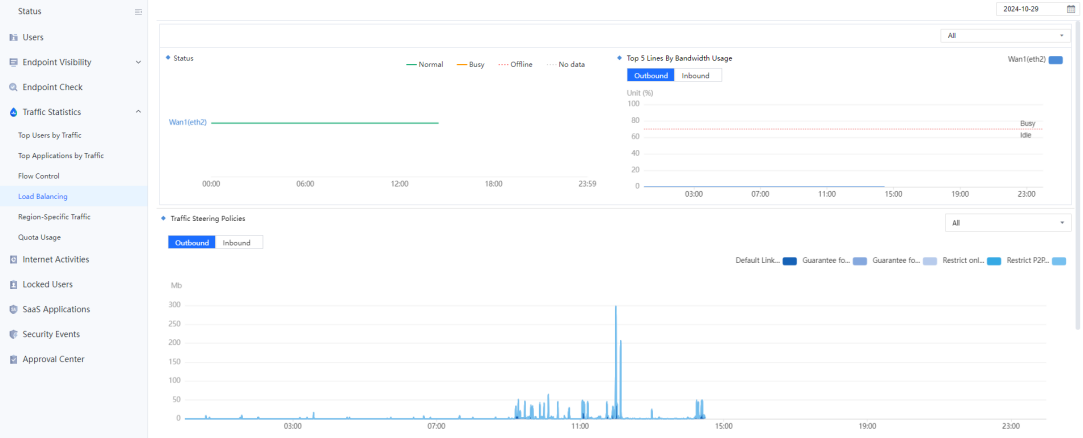Open the Traffic Steering Policies All dropdown
Image resolution: width=1083 pixels, height=438 pixels.
(1009, 223)
